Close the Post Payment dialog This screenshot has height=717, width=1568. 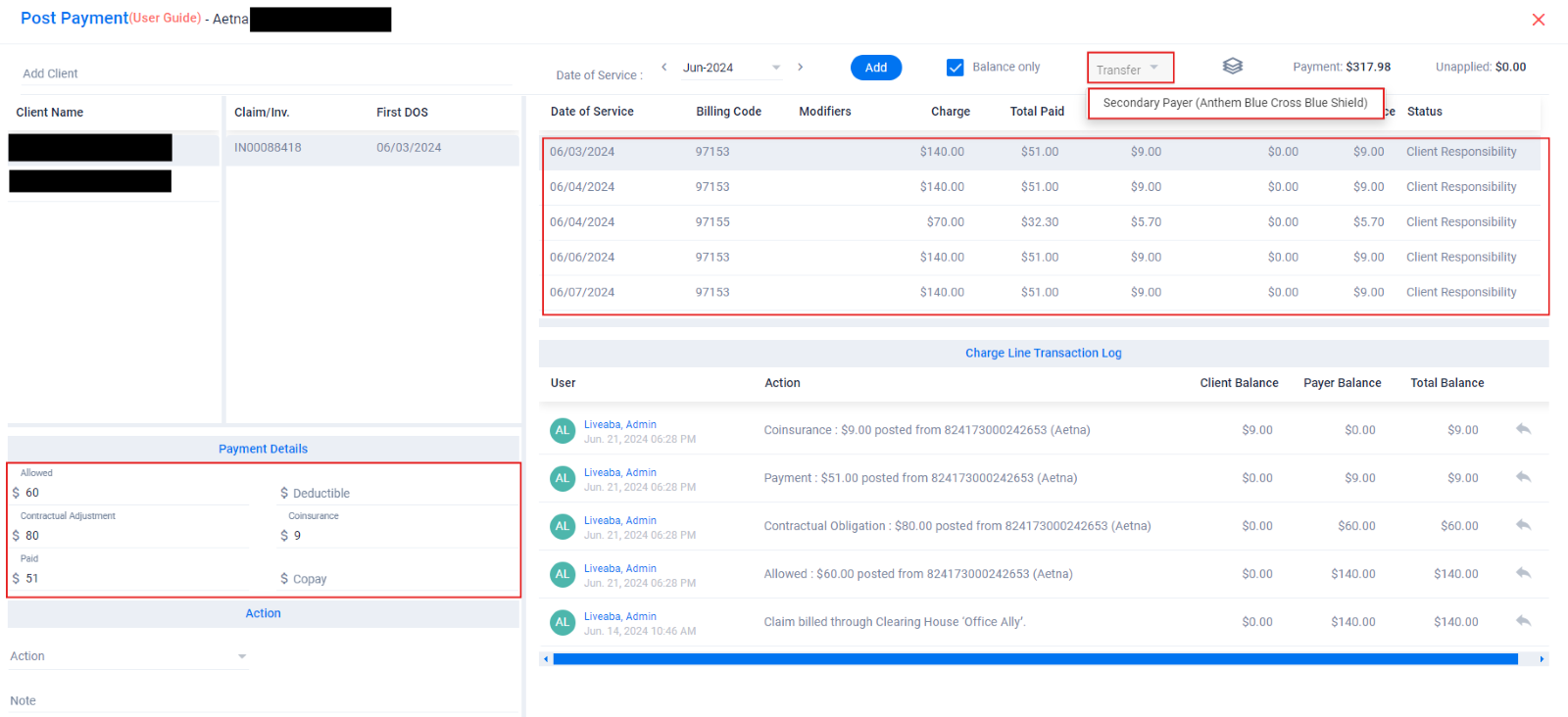(x=1539, y=20)
